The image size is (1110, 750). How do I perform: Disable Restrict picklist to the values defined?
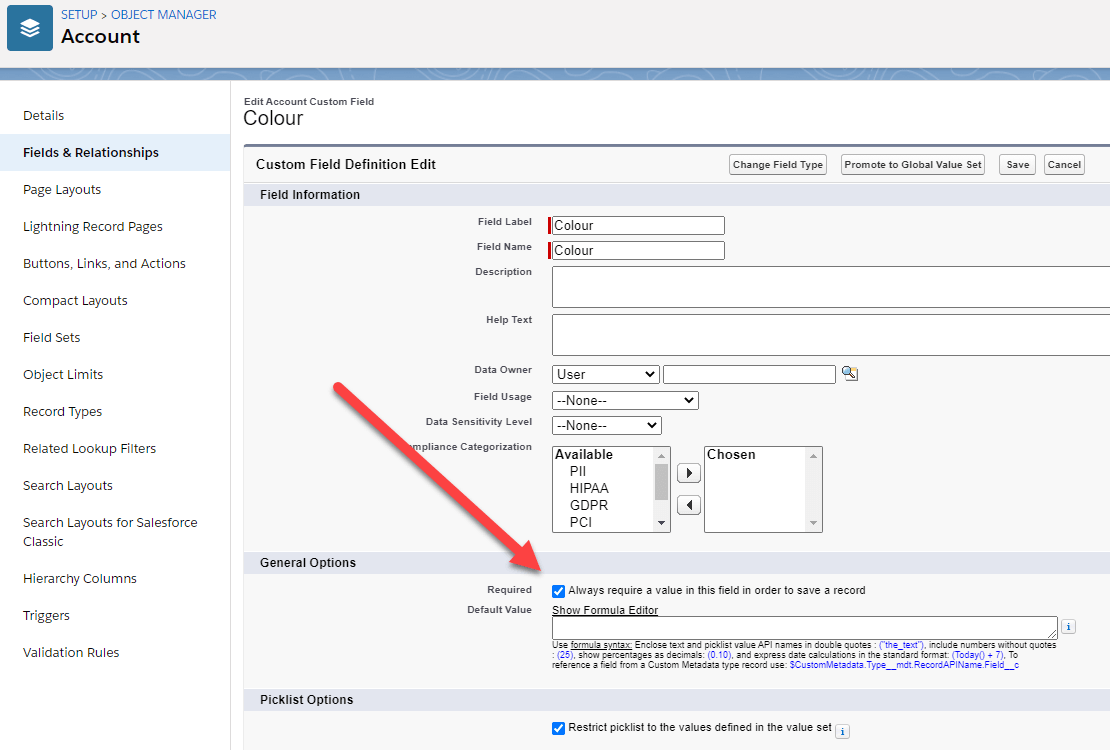point(558,728)
